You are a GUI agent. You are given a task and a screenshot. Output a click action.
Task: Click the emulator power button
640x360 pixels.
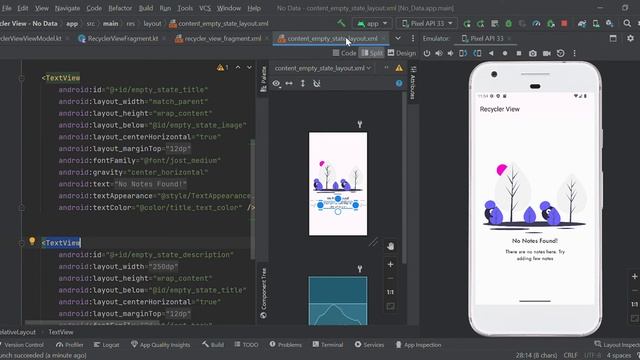click(x=427, y=53)
